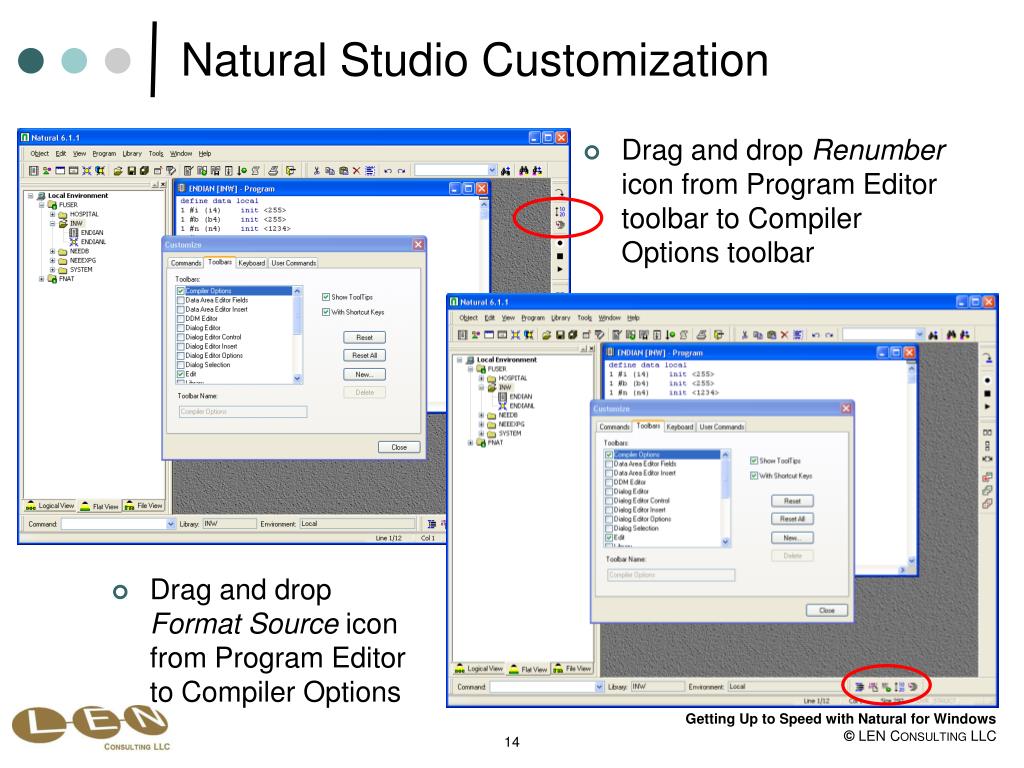
Task: Uncheck Compiler Options in rear Customize dialog
Action: [181, 291]
